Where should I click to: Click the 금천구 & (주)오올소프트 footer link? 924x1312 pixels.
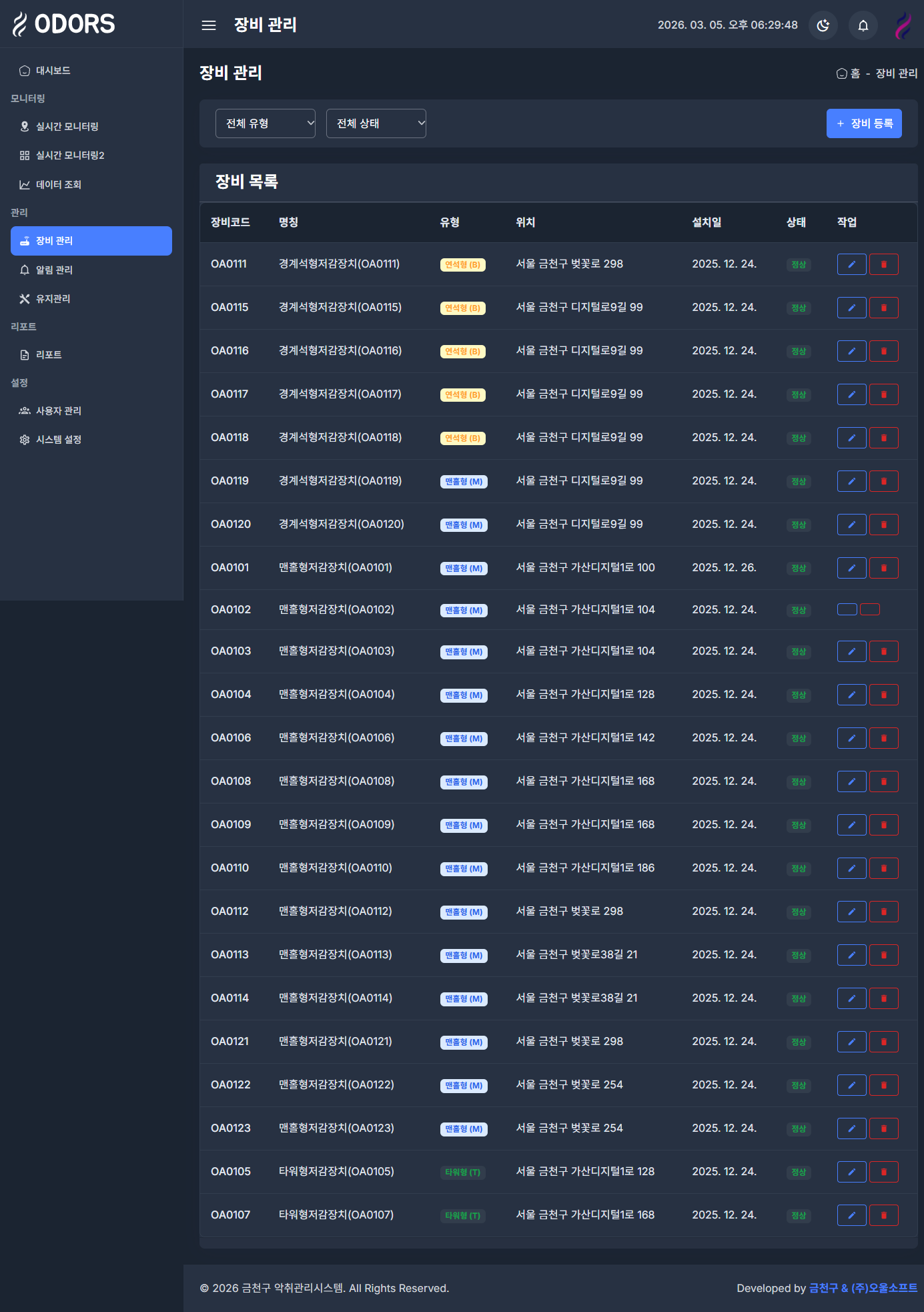click(x=863, y=1288)
